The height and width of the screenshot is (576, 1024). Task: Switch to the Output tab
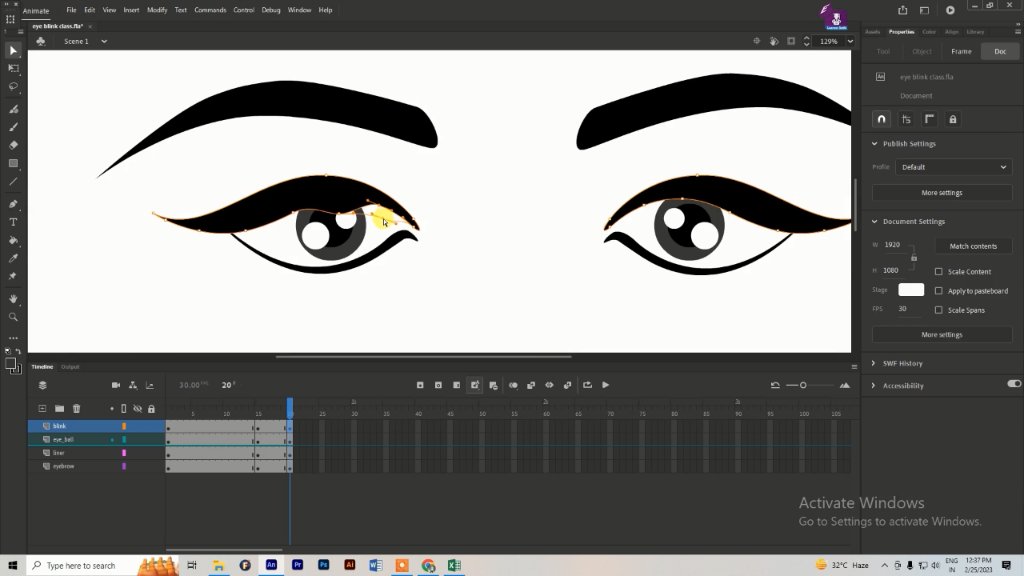coord(70,367)
